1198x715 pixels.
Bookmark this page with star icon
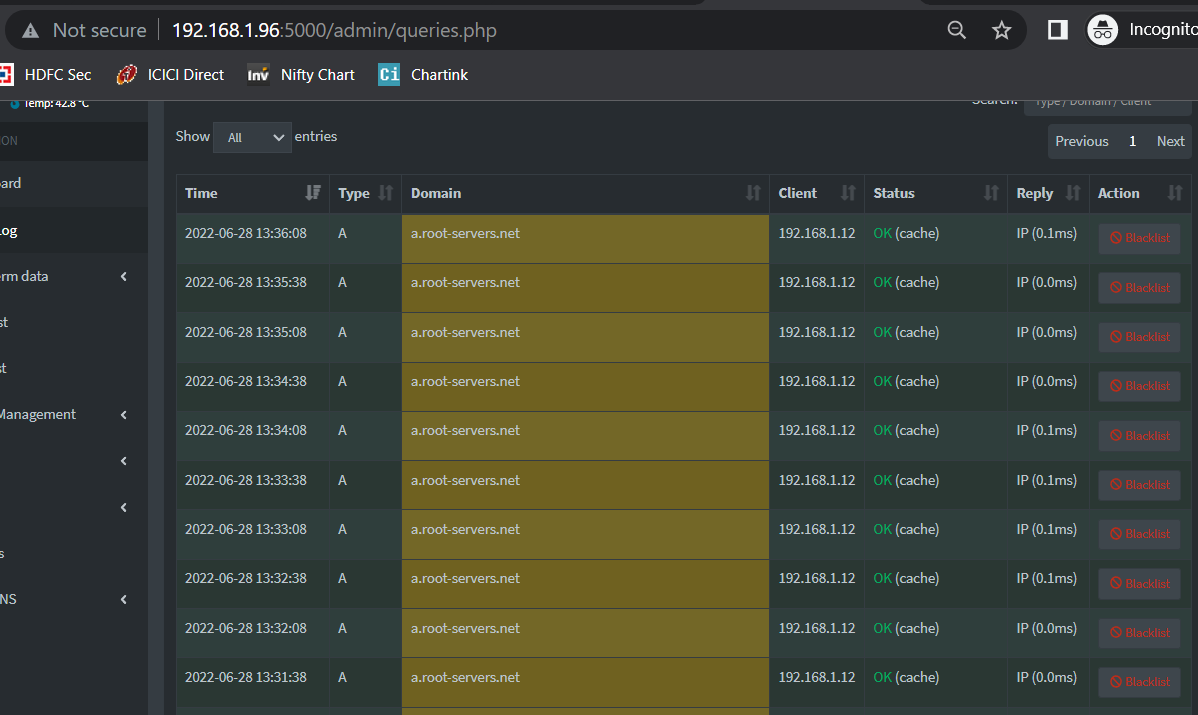(1001, 30)
